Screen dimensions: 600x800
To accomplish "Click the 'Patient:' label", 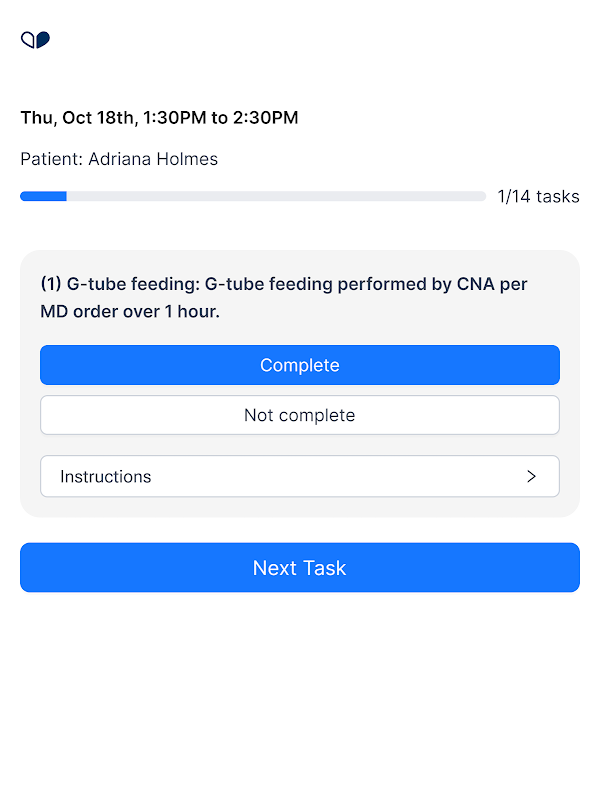I will click(x=52, y=159).
